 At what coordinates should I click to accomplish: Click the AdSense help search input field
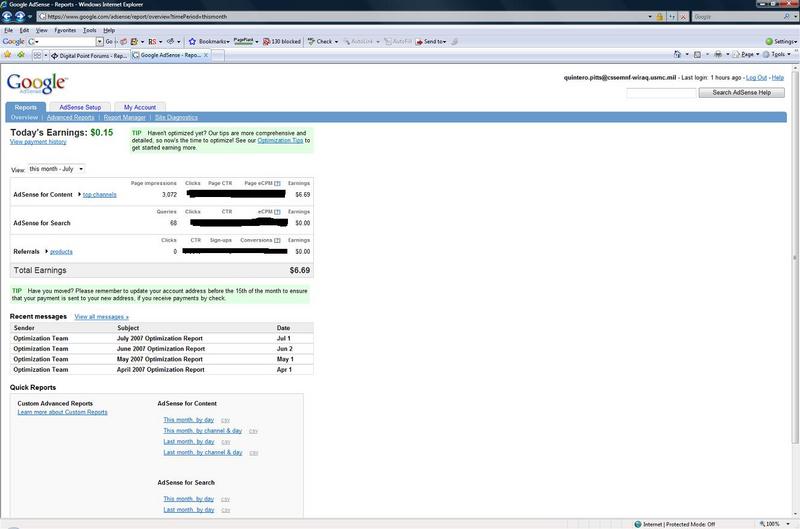point(661,93)
